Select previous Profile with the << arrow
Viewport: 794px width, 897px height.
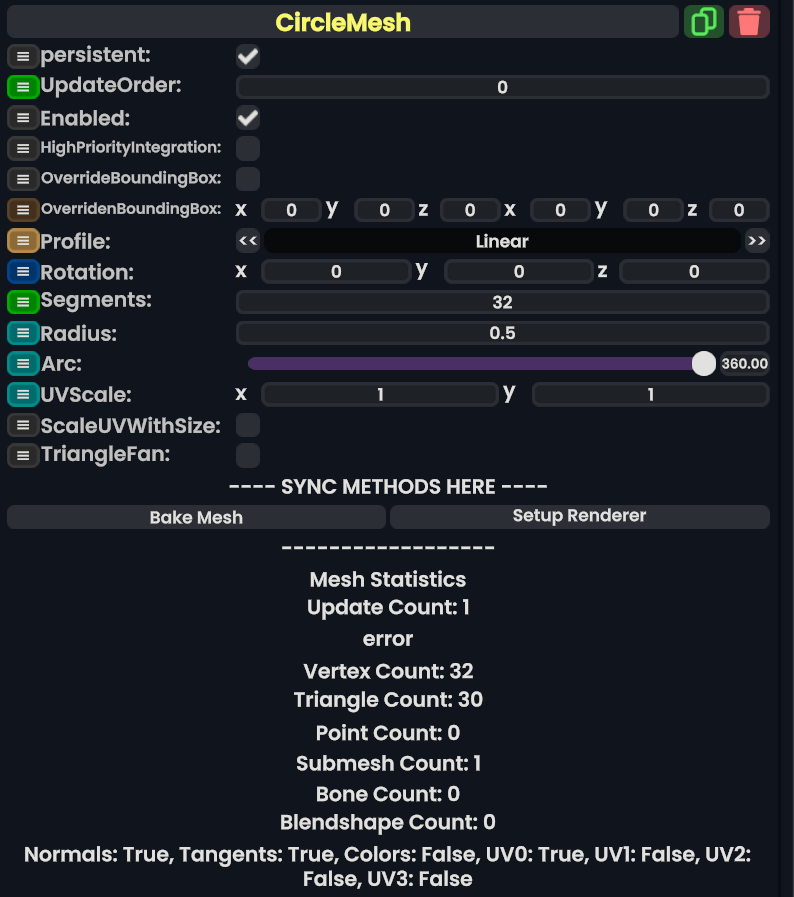pos(248,241)
